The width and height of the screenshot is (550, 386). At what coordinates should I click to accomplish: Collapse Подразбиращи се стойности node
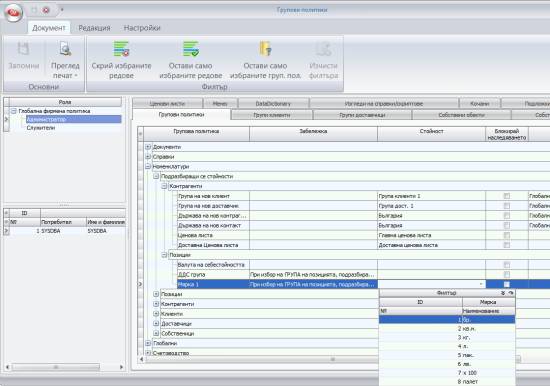click(156, 176)
